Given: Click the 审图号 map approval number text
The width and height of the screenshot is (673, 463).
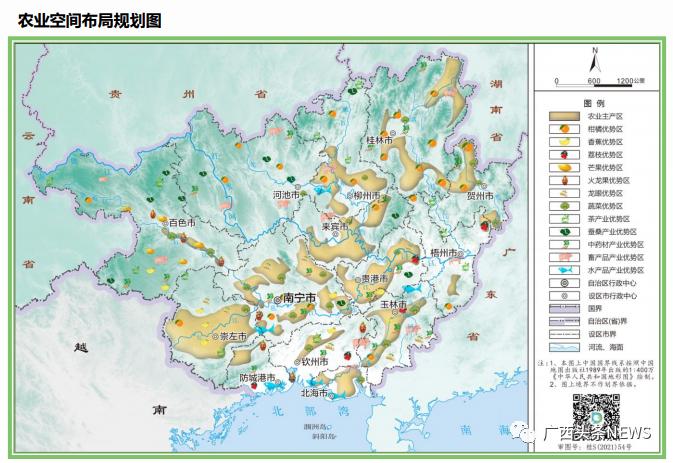Looking at the screenshot, I should [x=594, y=447].
